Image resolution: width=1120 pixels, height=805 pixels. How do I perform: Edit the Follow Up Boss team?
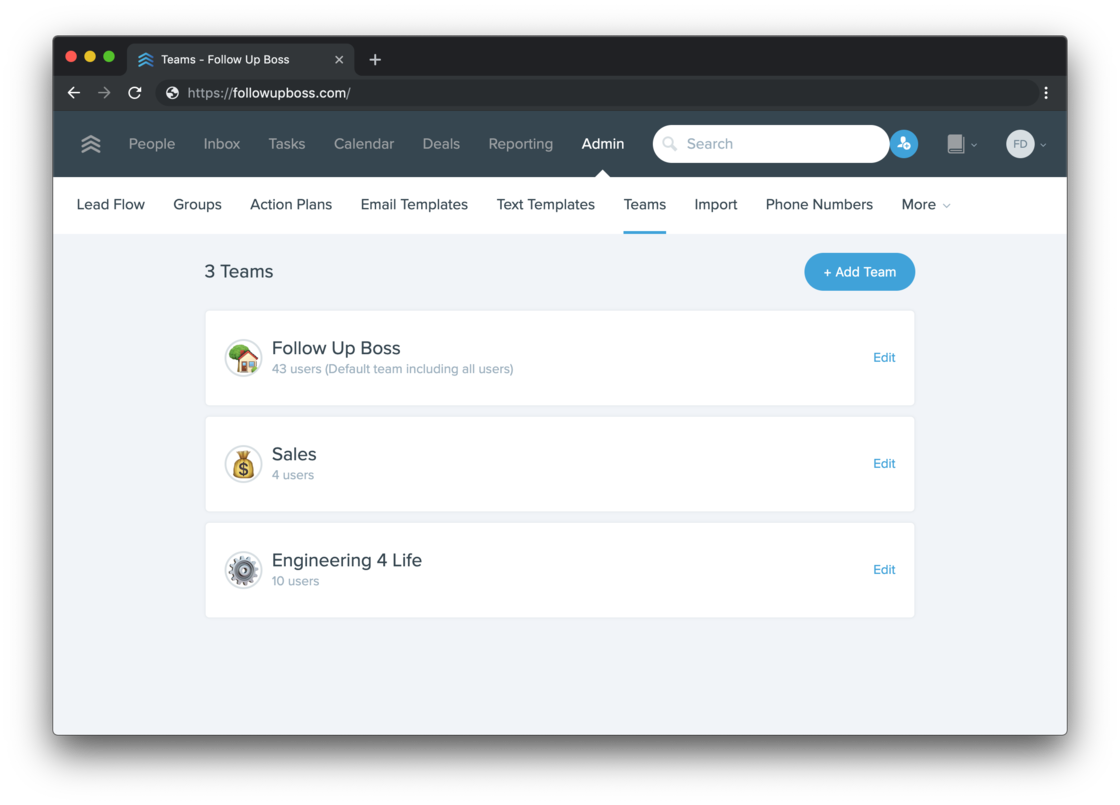coord(884,358)
